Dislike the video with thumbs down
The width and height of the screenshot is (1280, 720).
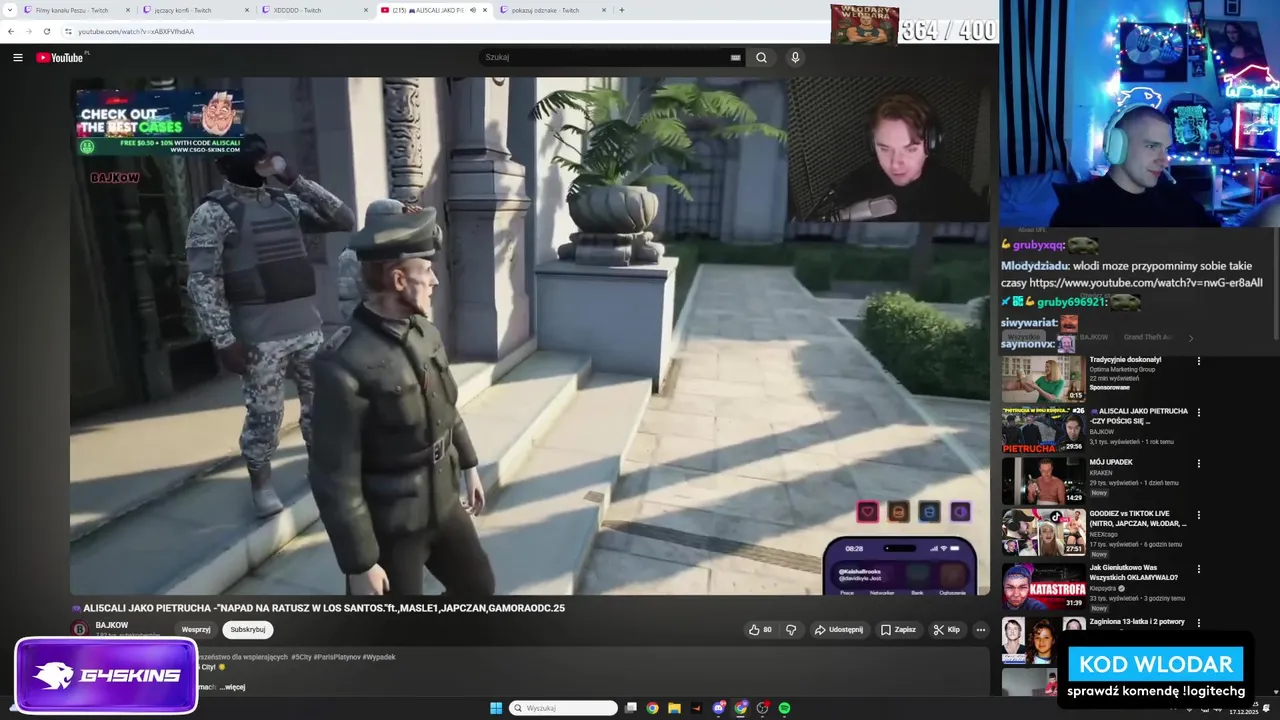click(x=791, y=630)
